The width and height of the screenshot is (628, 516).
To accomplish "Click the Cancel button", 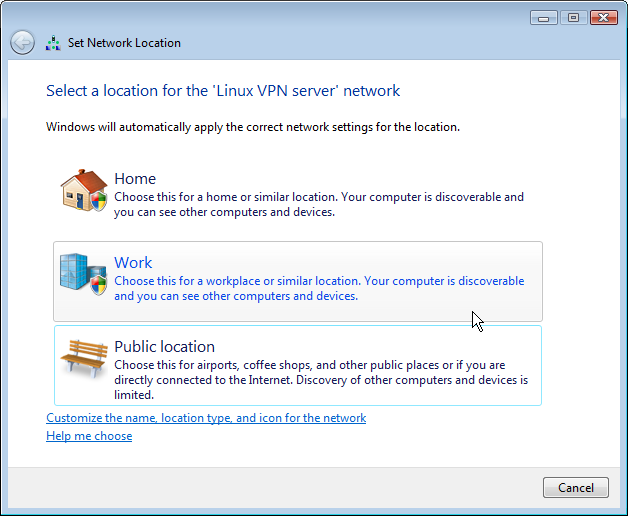I will click(576, 488).
